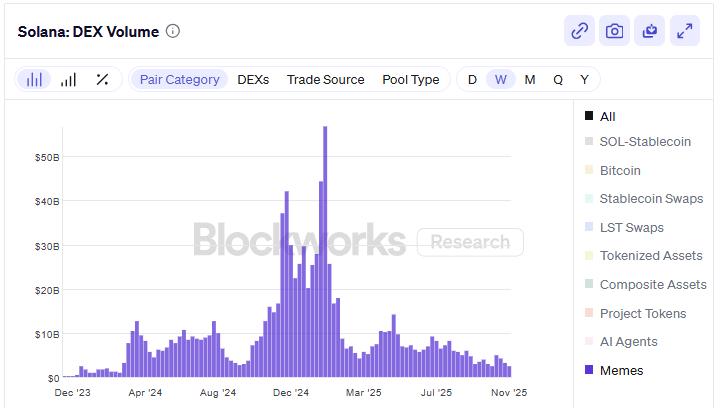The image size is (717, 408).
Task: Select the Pair Category tab
Action: (x=180, y=79)
